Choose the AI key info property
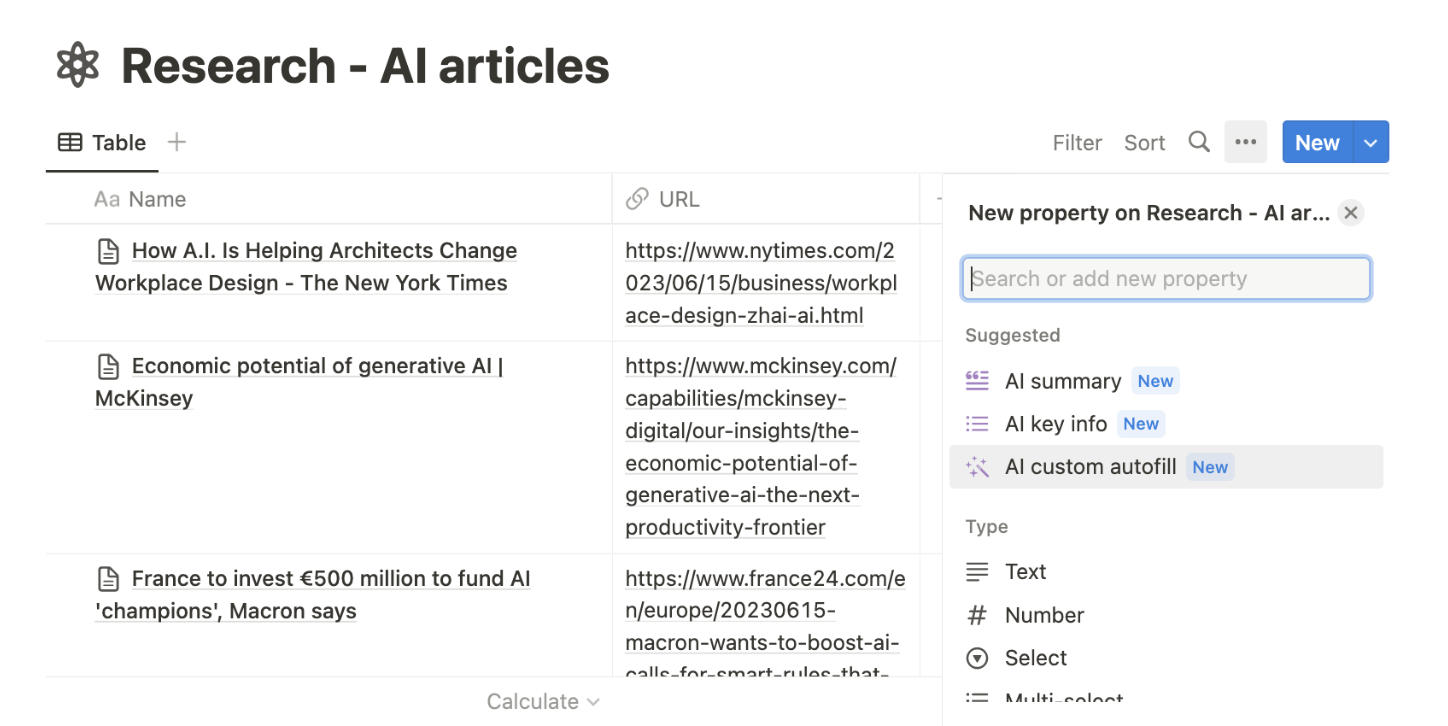The width and height of the screenshot is (1448, 726). click(x=1055, y=424)
